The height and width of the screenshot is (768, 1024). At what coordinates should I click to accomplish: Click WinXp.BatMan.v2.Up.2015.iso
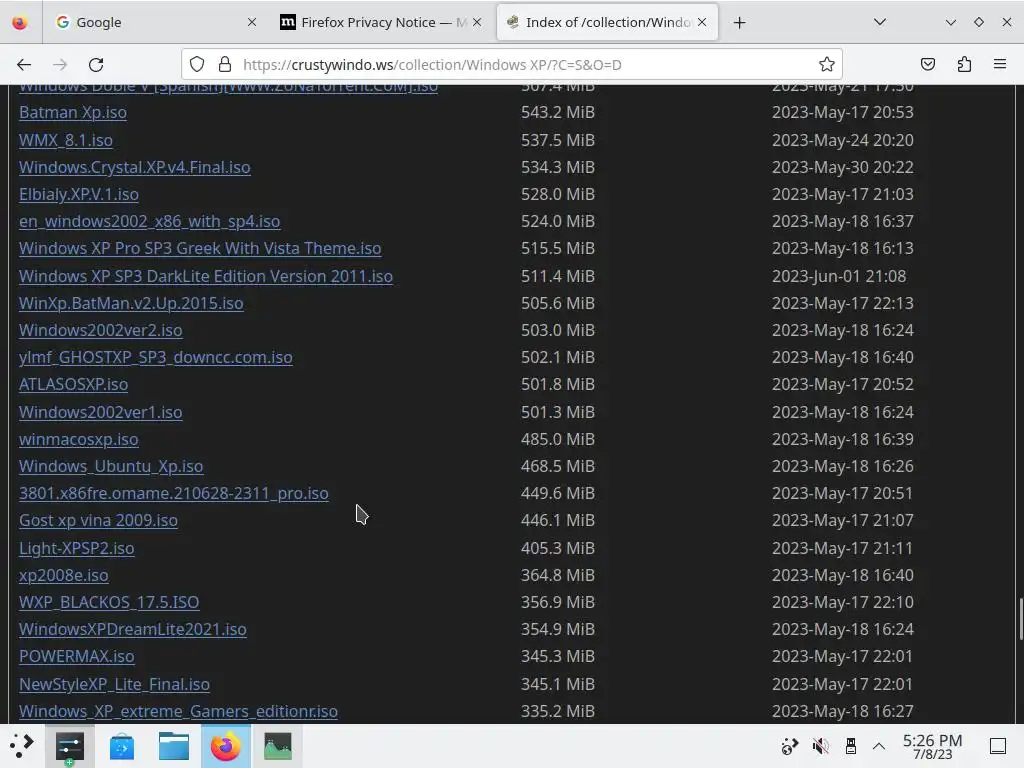131,304
